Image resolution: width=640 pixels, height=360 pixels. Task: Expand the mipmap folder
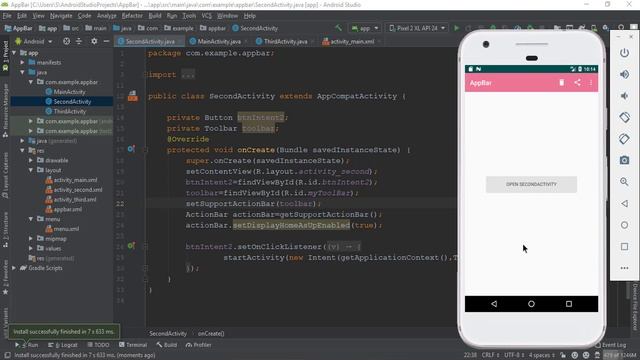[x=31, y=238]
